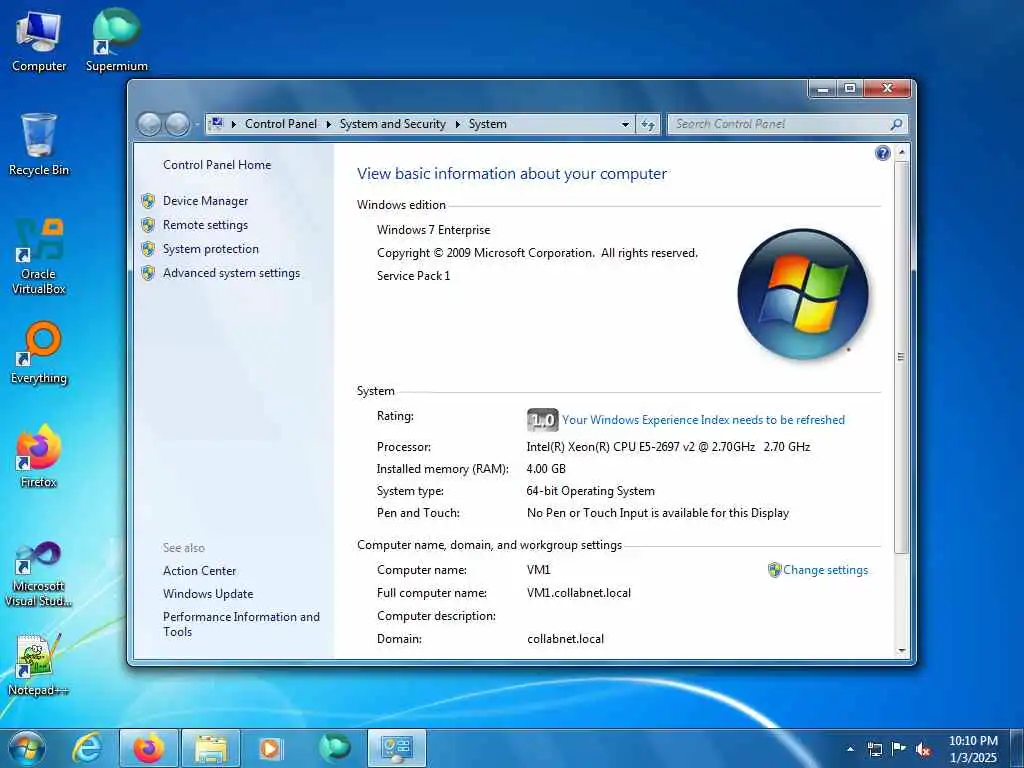Click the System breadcrumb segment

[x=487, y=124]
